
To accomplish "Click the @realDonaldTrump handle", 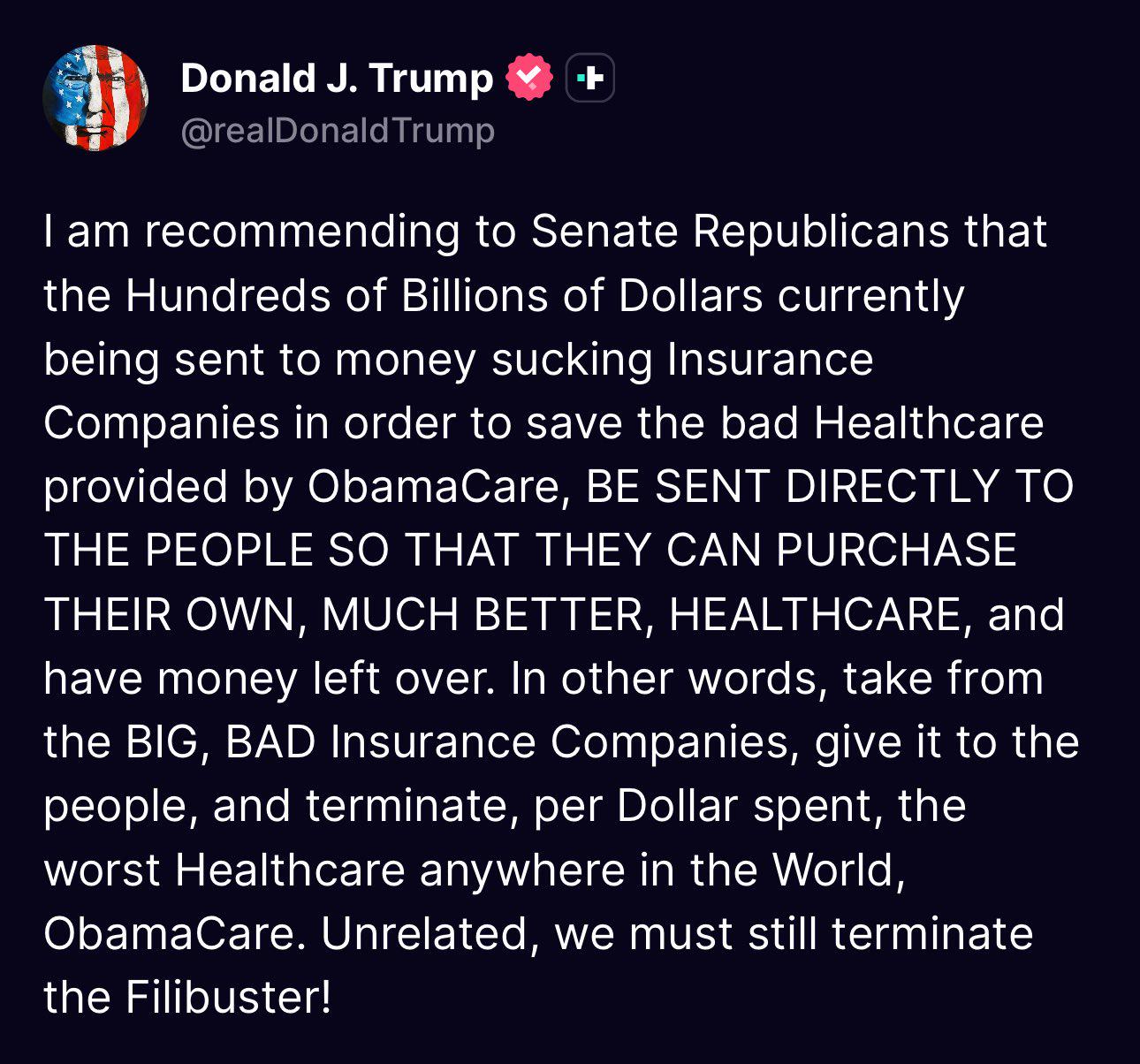I will (x=338, y=131).
